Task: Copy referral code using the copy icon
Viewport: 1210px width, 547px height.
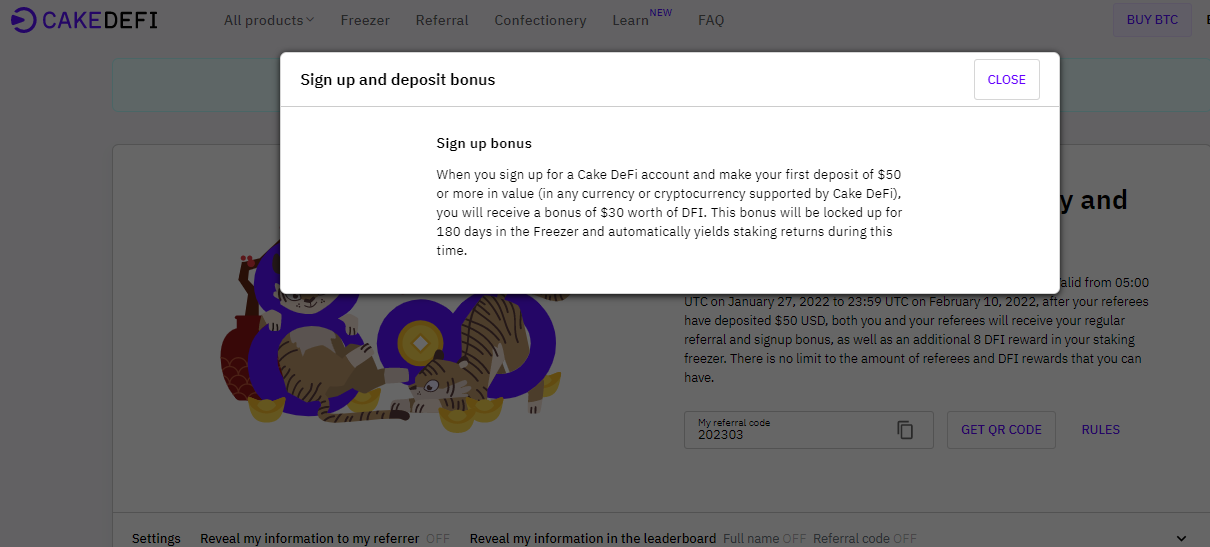Action: click(x=905, y=430)
